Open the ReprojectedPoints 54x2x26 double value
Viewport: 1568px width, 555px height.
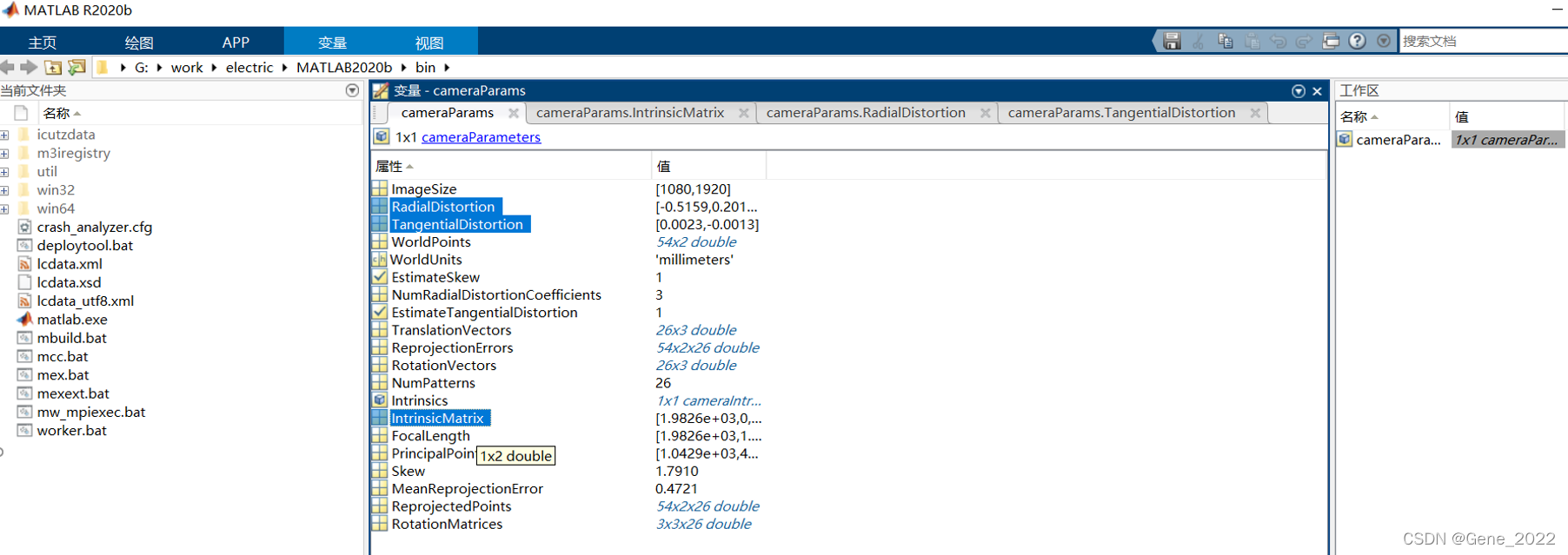point(708,506)
